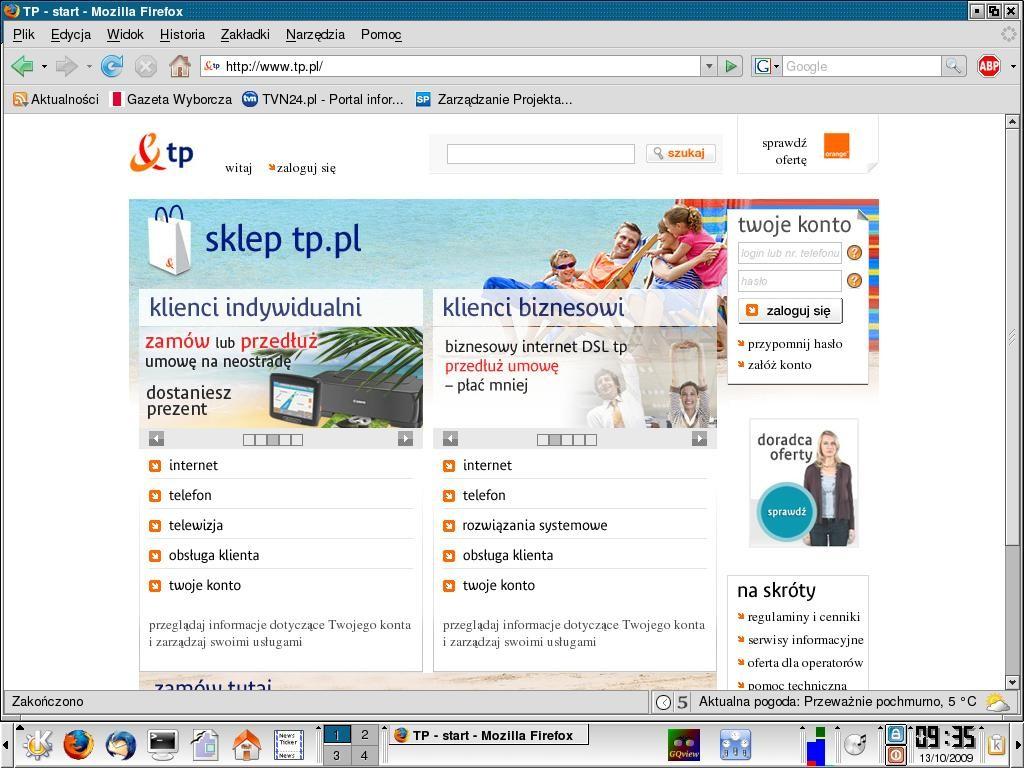Click rozwiązania systemowe under klienci biznesowi

coord(534,525)
